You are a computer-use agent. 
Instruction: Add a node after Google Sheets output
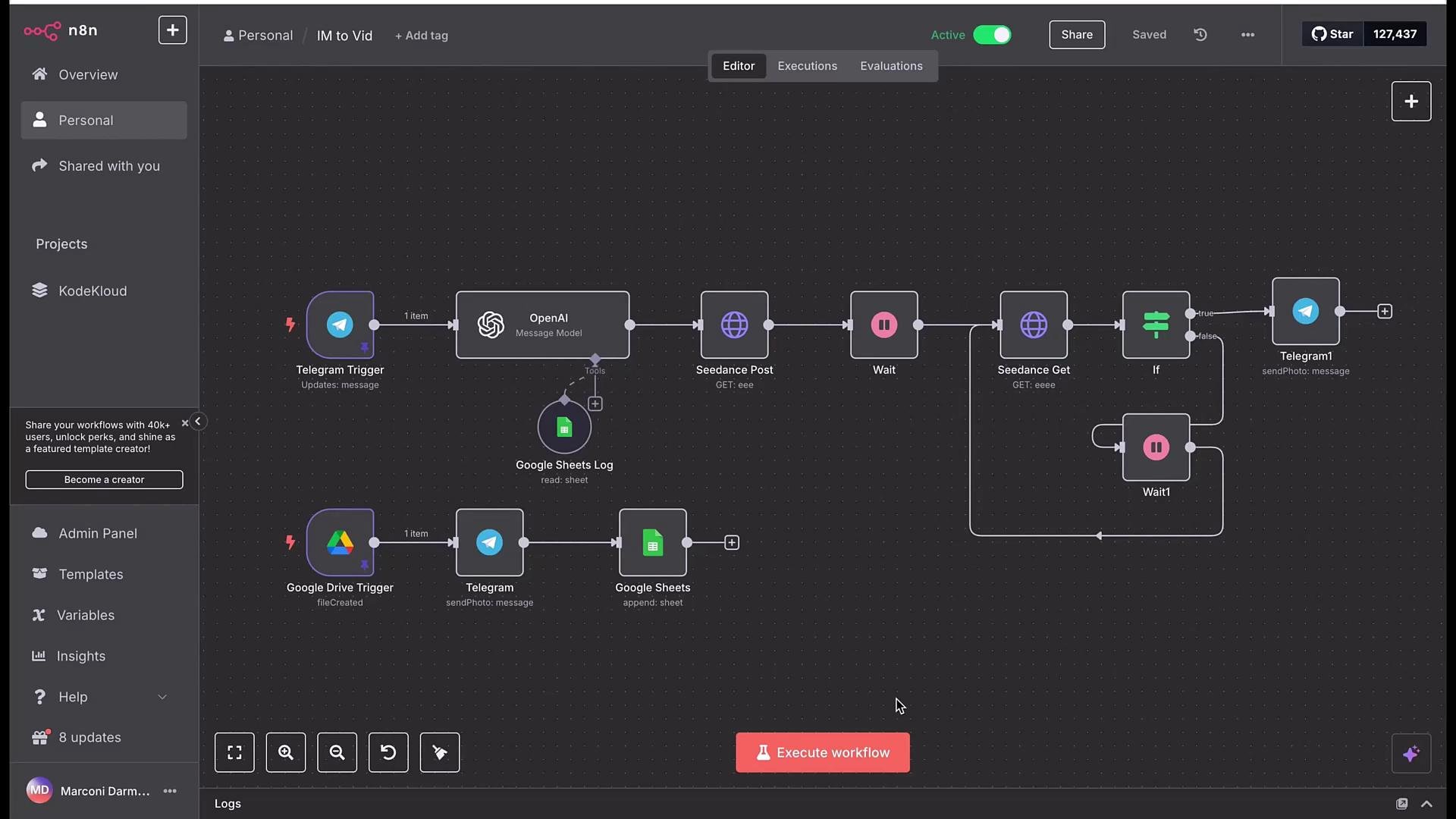coord(732,543)
